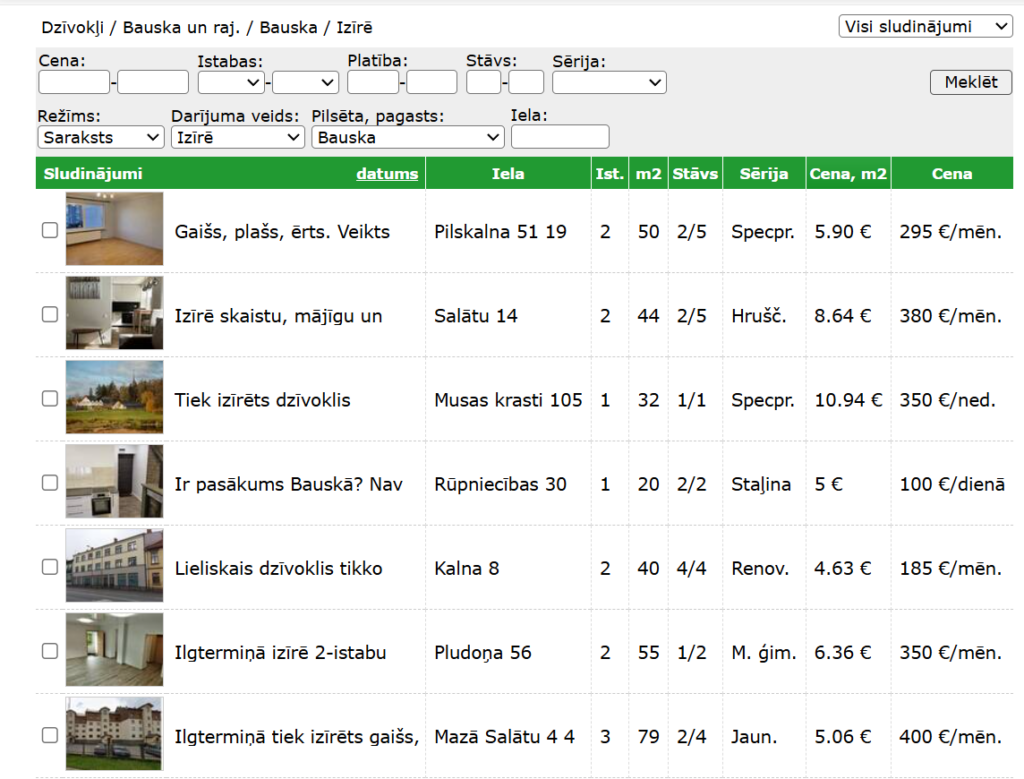
Task: Open the Mazā Salātu listing photo
Action: click(x=114, y=735)
